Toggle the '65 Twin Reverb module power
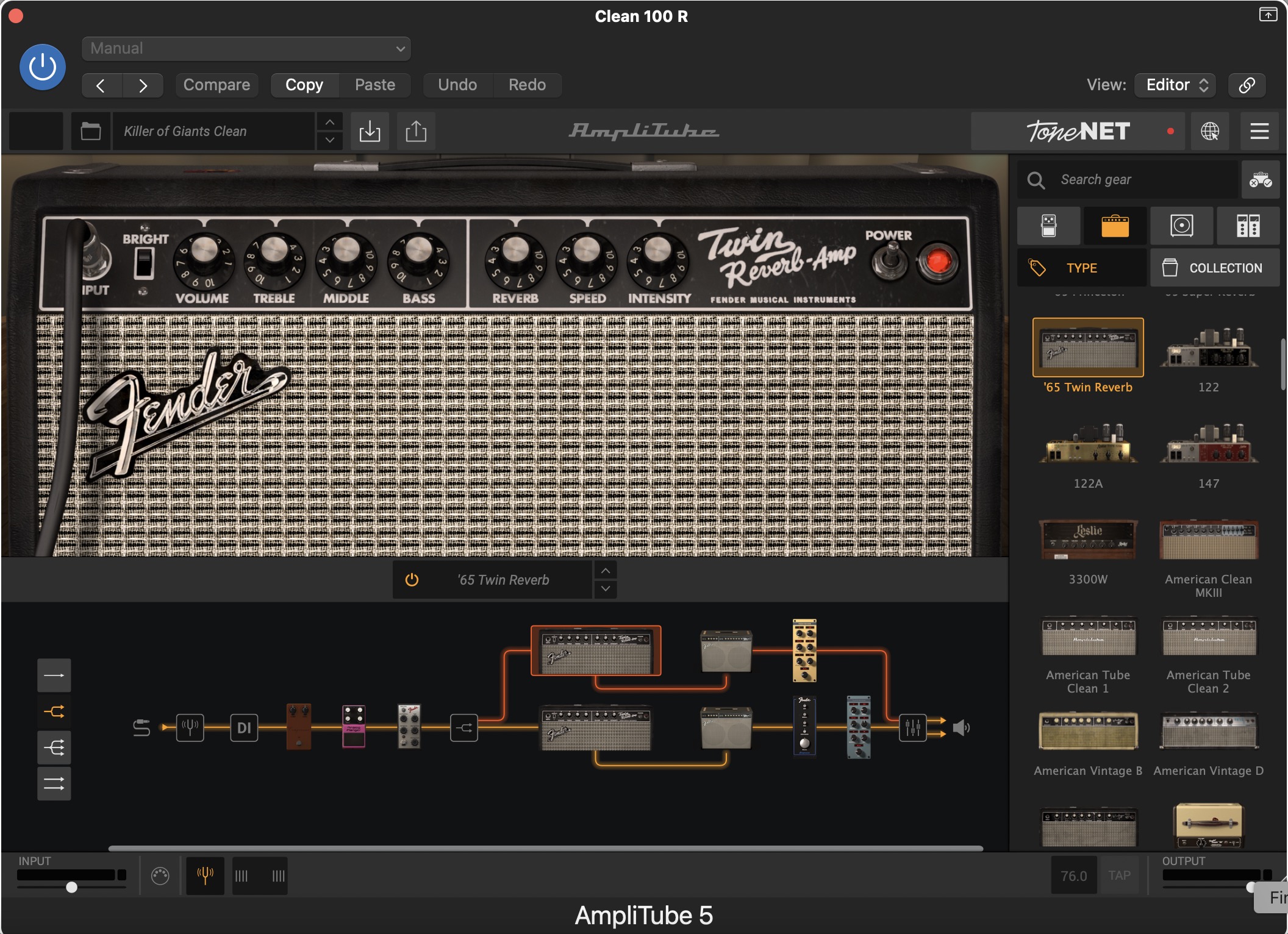This screenshot has width=1288, height=934. 412,580
